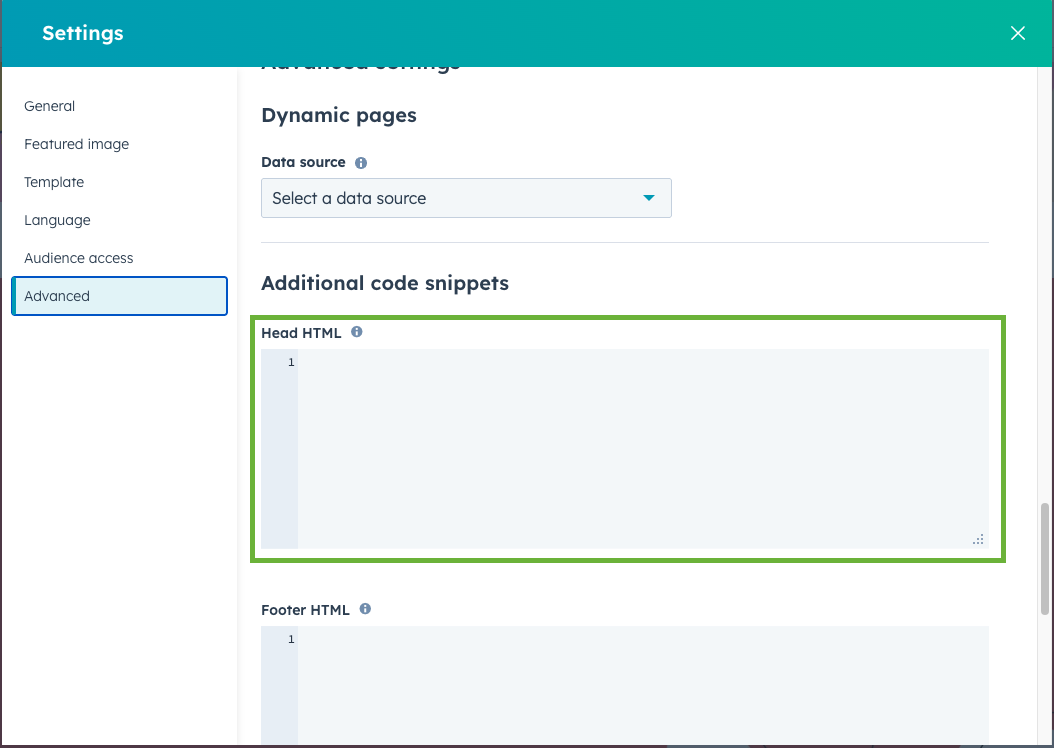Click the highlighted Advanced sidebar item
The image size is (1054, 748).
[x=57, y=296]
